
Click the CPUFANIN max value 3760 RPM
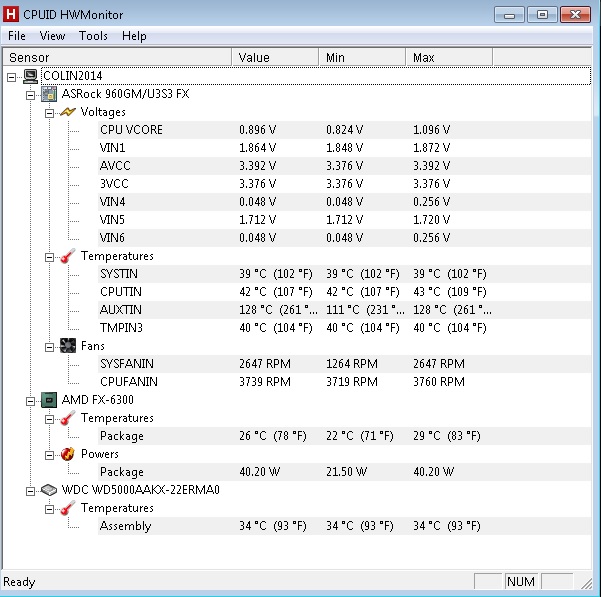438,382
